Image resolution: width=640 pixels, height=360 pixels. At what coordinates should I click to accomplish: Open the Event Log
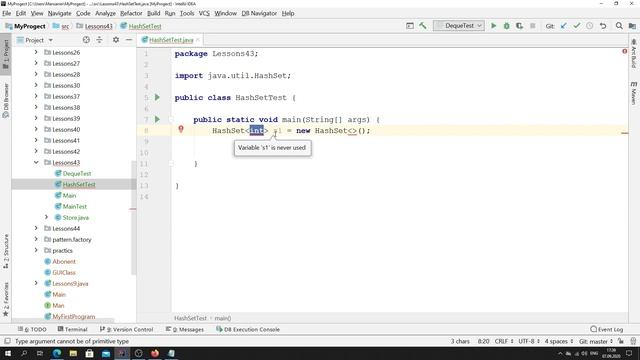(607, 329)
